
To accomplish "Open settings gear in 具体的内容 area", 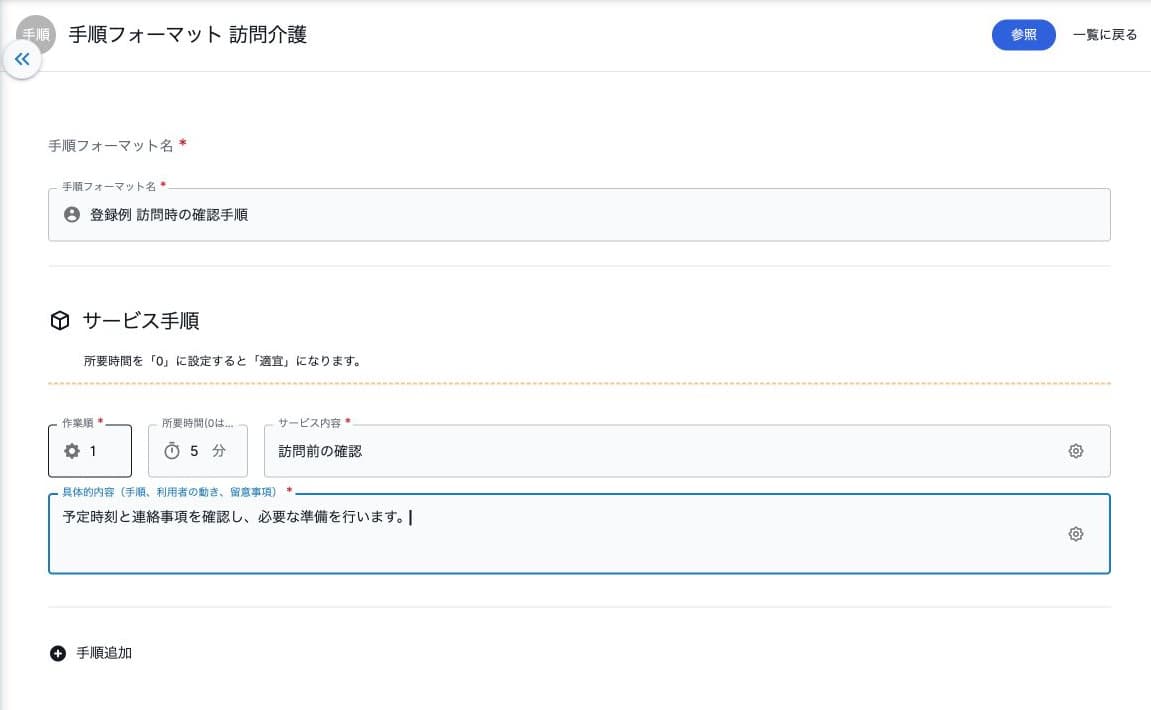I will [1075, 534].
